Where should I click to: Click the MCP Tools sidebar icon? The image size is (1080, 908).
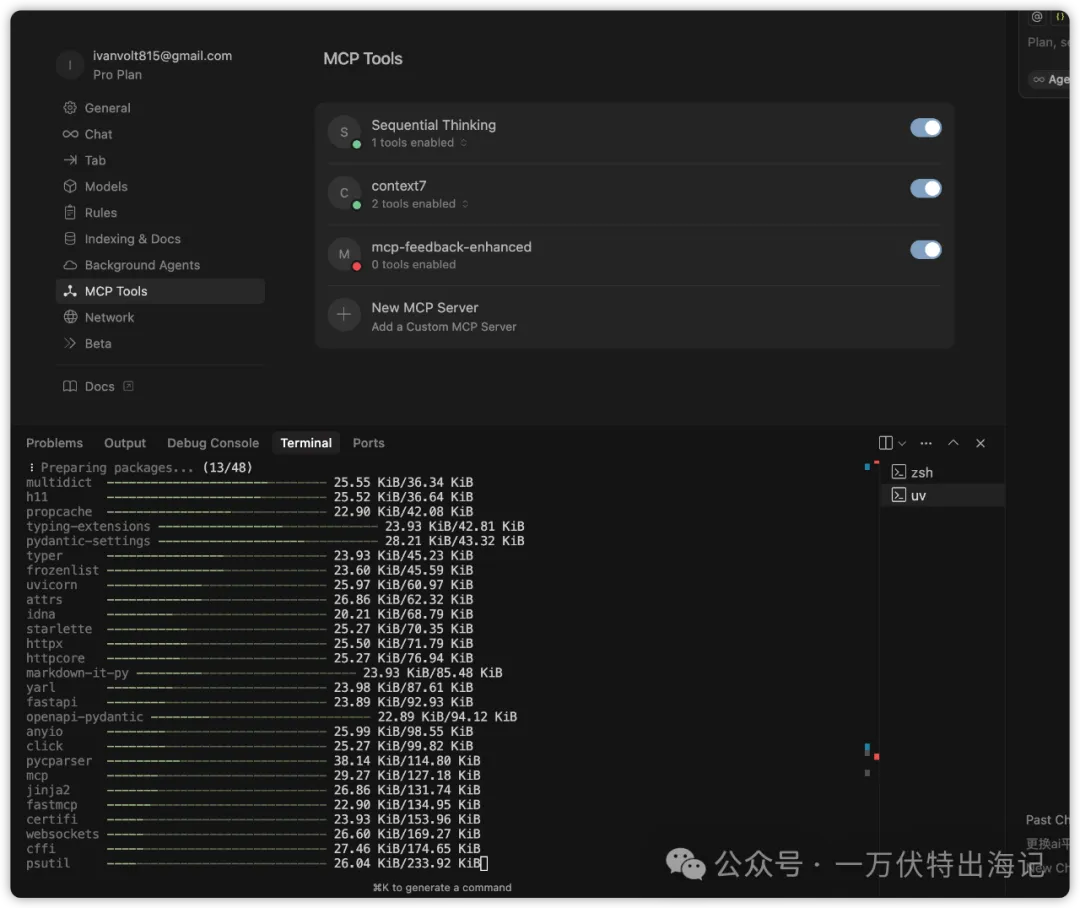pos(70,291)
